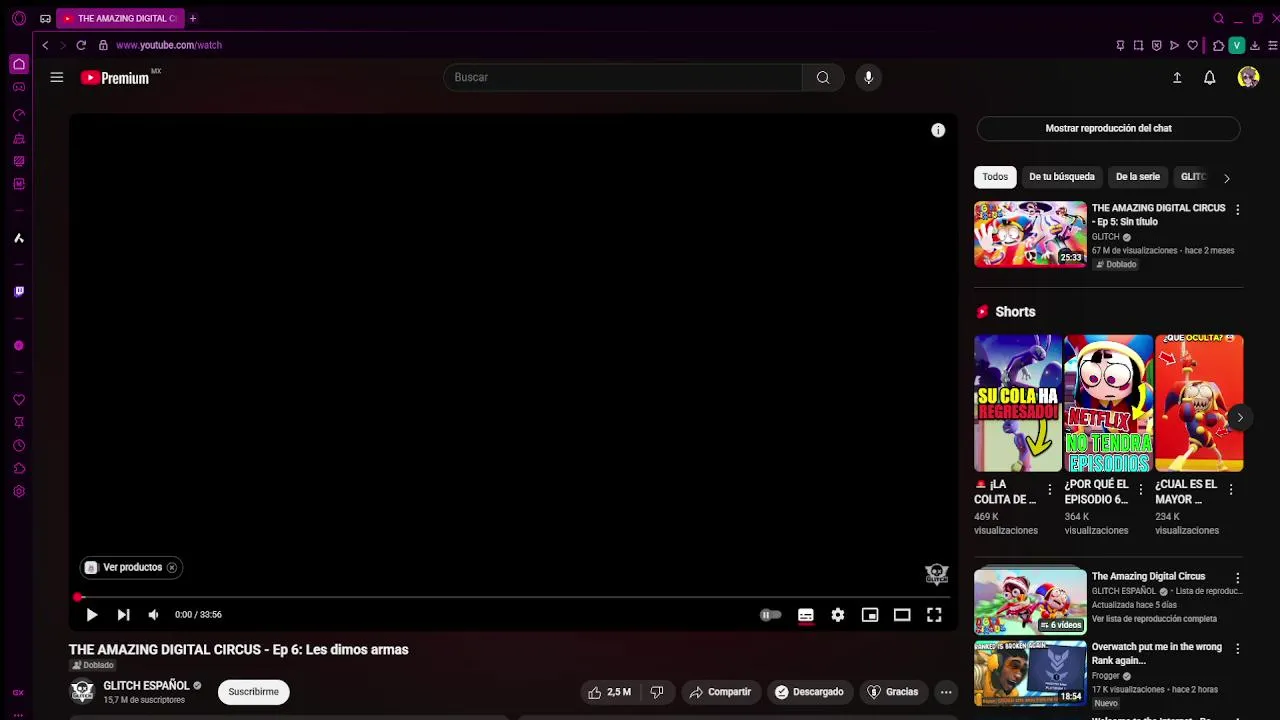
Task: Click the video progress bar
Action: click(x=513, y=598)
